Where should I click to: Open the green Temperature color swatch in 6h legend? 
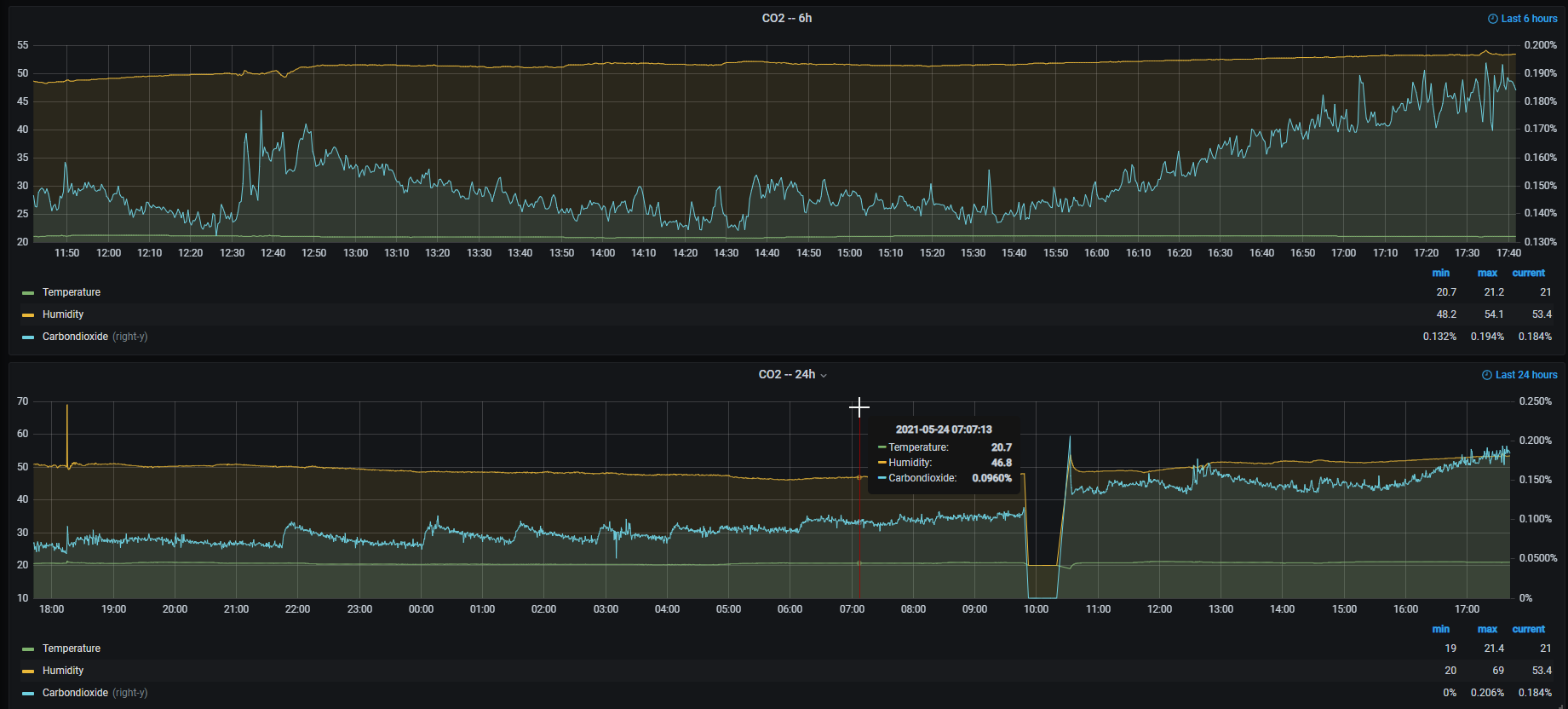click(x=28, y=293)
